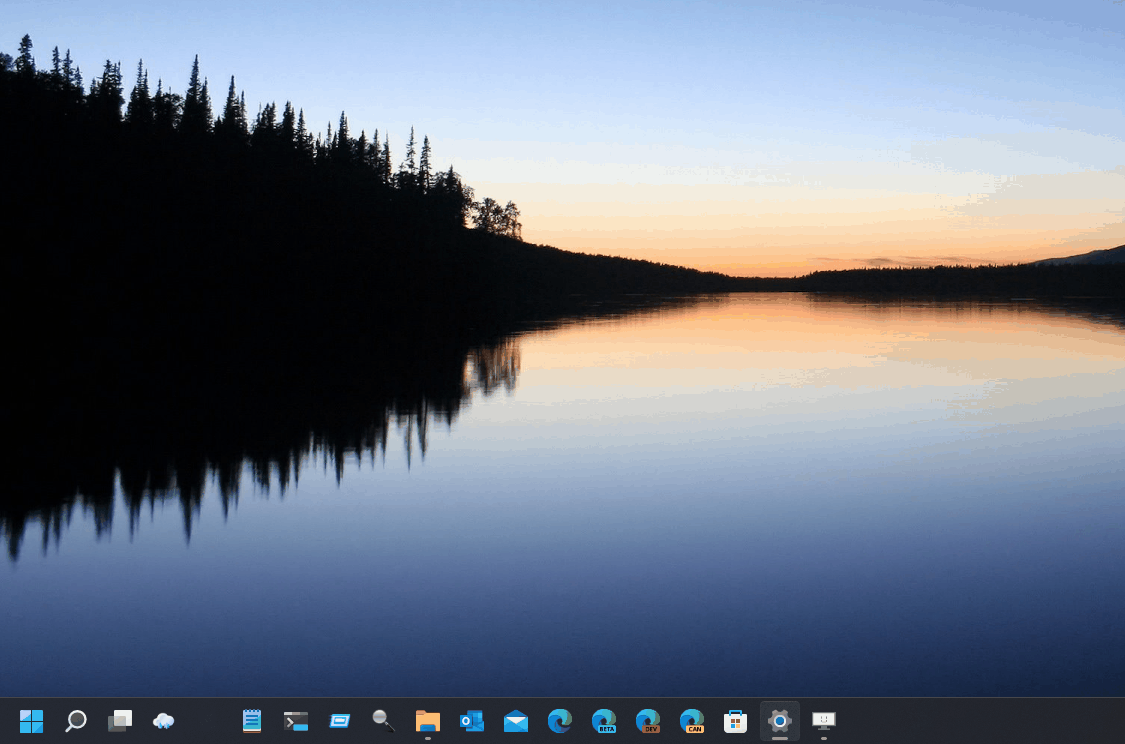Launch Microsoft Outlook
Image resolution: width=1125 pixels, height=744 pixels.
(471, 720)
